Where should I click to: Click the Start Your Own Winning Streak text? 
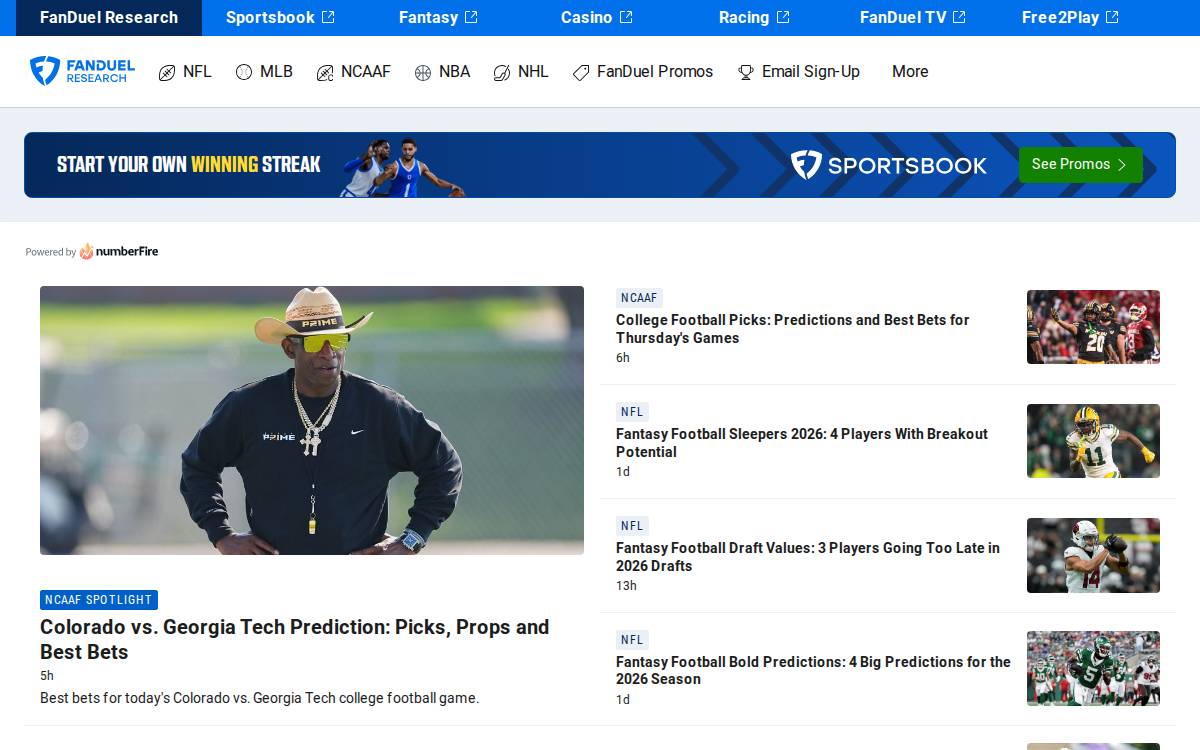[x=188, y=165]
